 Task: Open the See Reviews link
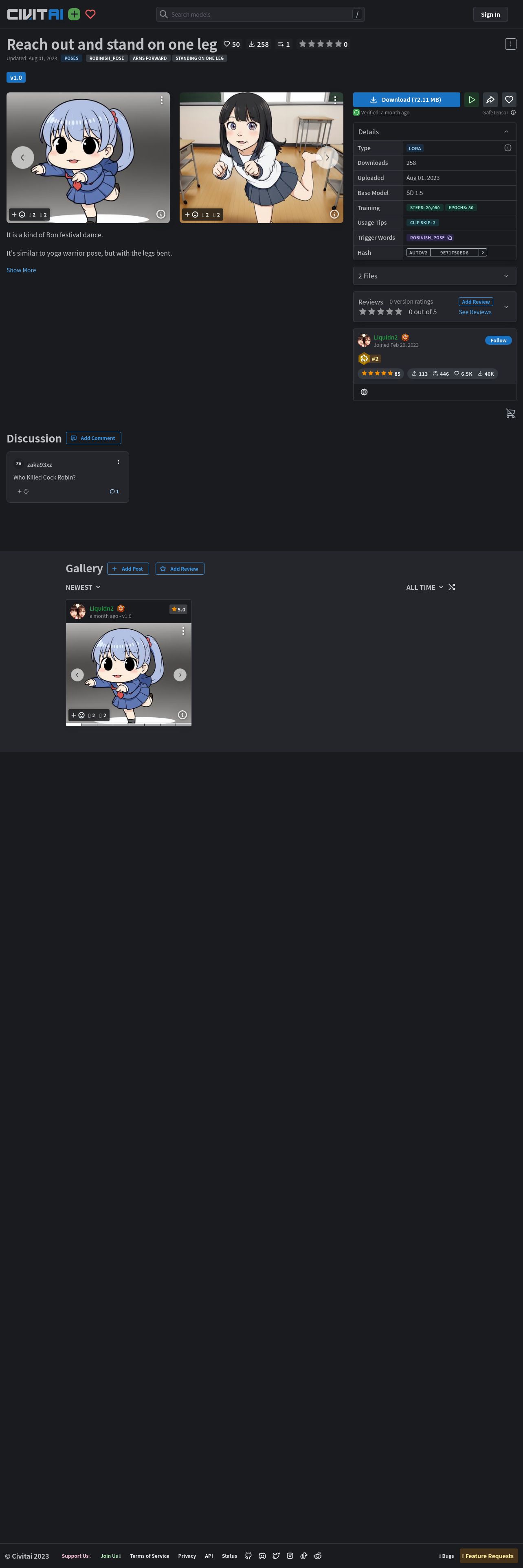tap(475, 312)
